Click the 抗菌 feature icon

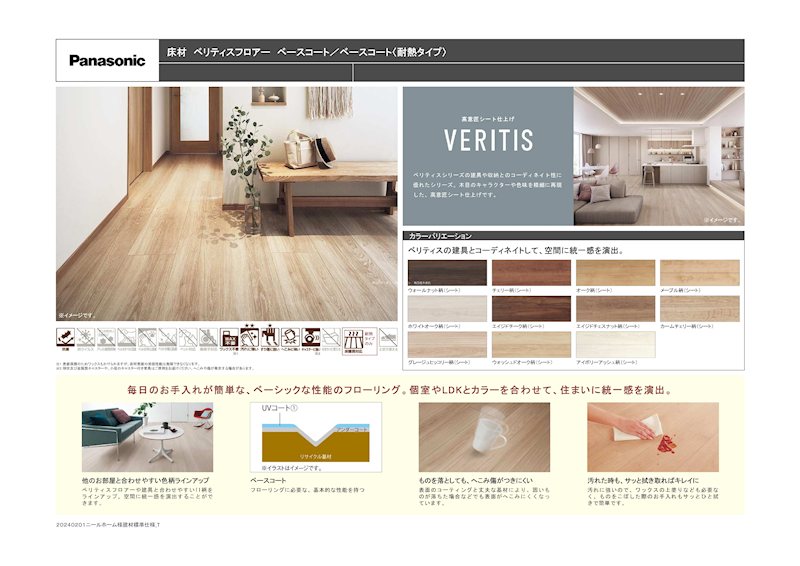click(65, 340)
